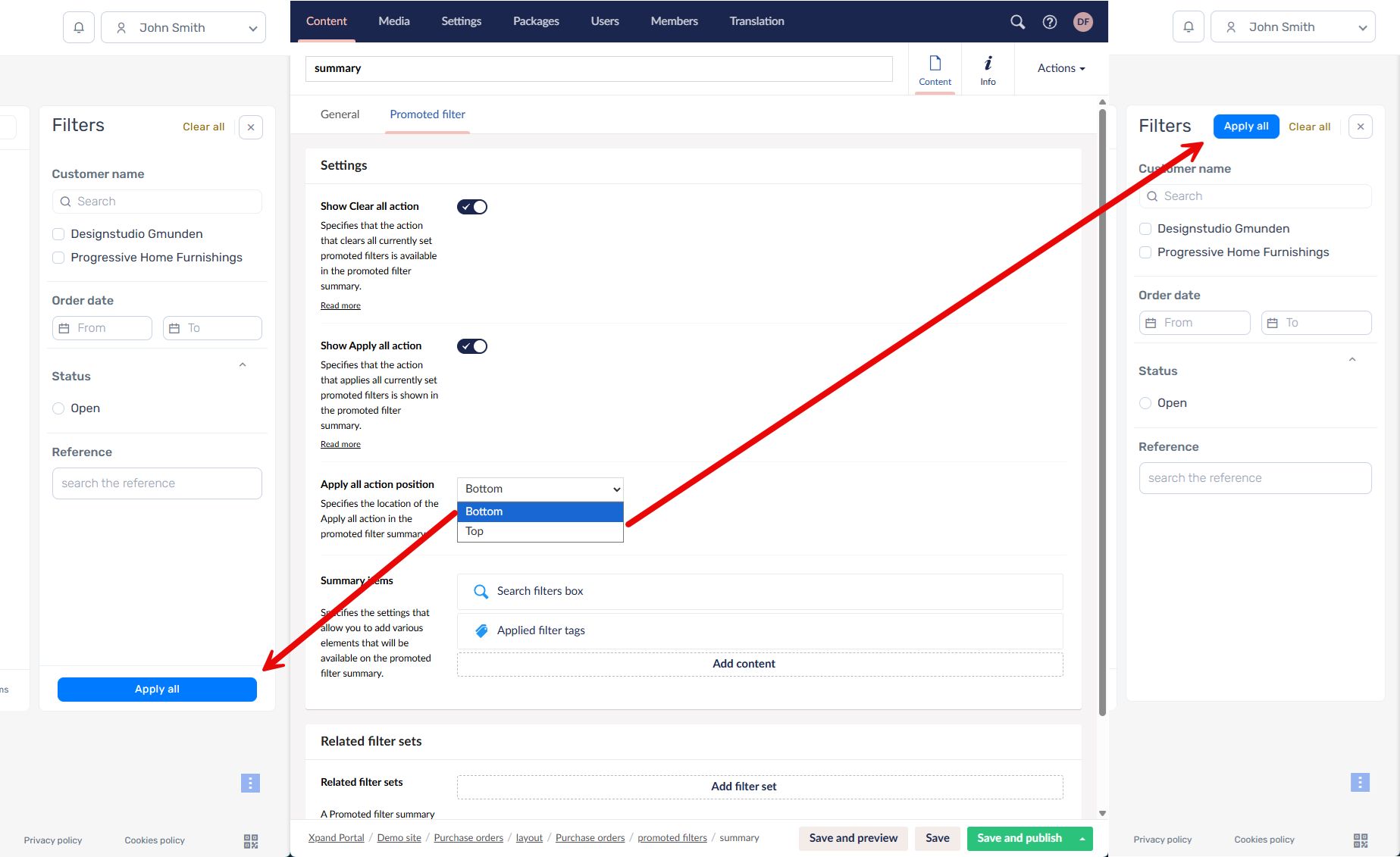
Task: Check Designstudio Gmunden in left filters
Action: coord(58,234)
